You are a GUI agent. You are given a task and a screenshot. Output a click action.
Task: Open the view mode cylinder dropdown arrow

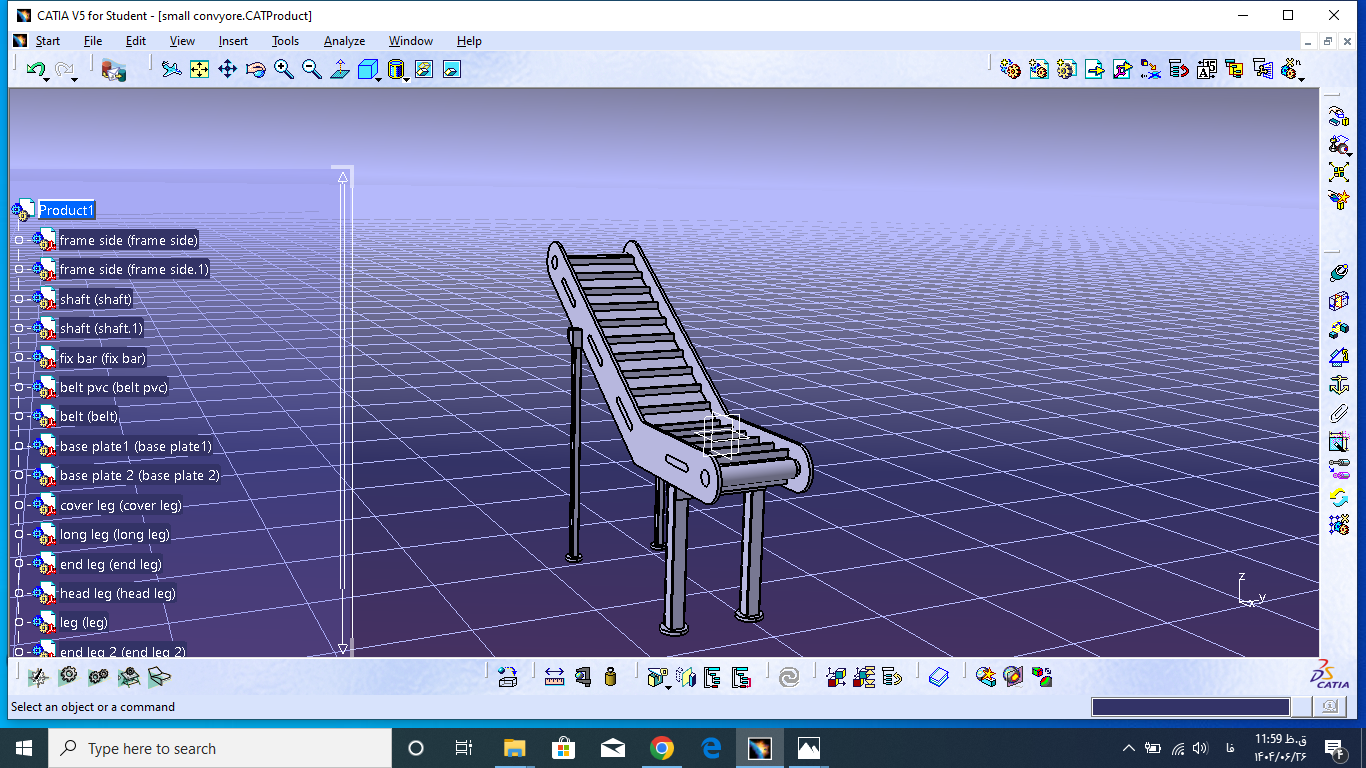coord(407,78)
